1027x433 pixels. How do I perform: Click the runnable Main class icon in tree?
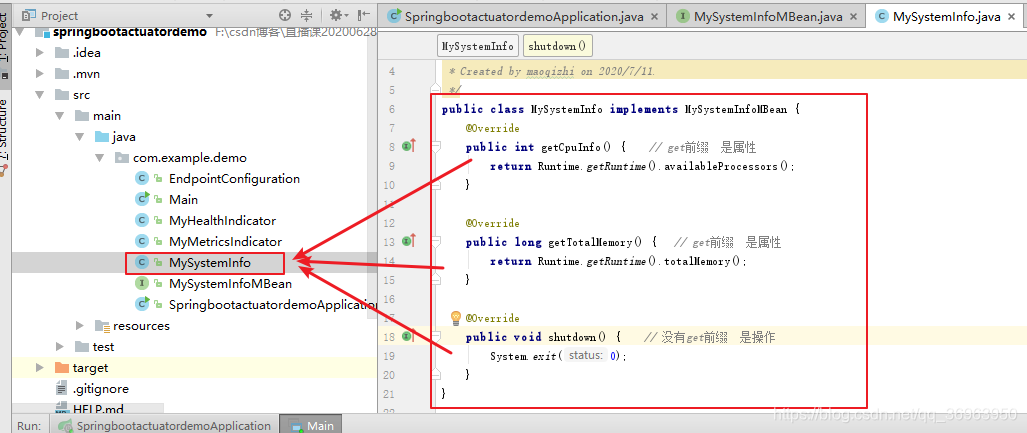141,199
